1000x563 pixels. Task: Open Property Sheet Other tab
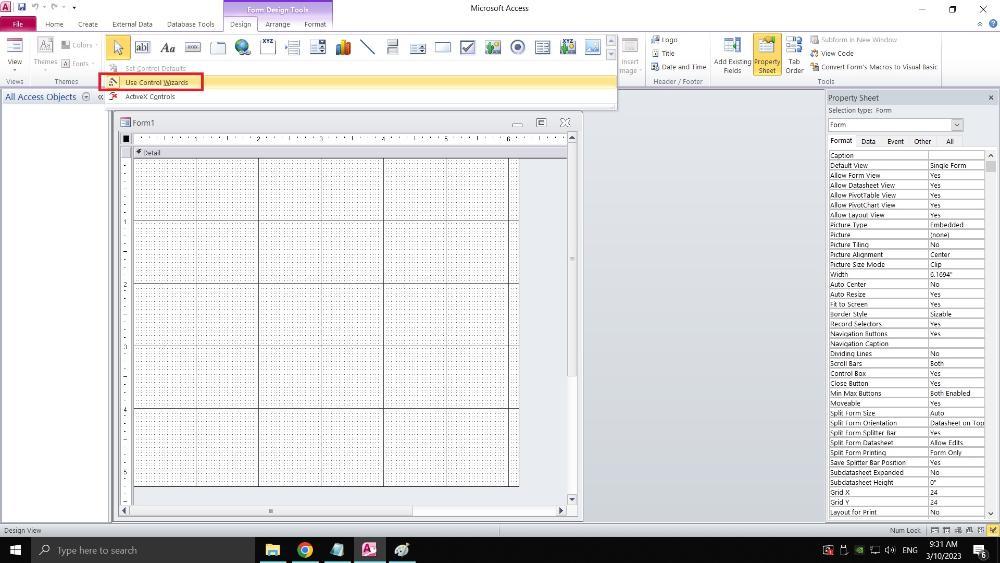922,142
